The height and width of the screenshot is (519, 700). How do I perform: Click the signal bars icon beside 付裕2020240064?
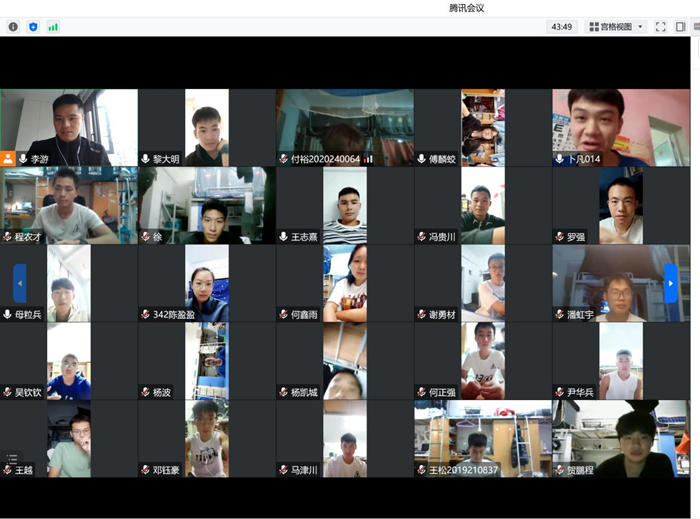[368, 159]
